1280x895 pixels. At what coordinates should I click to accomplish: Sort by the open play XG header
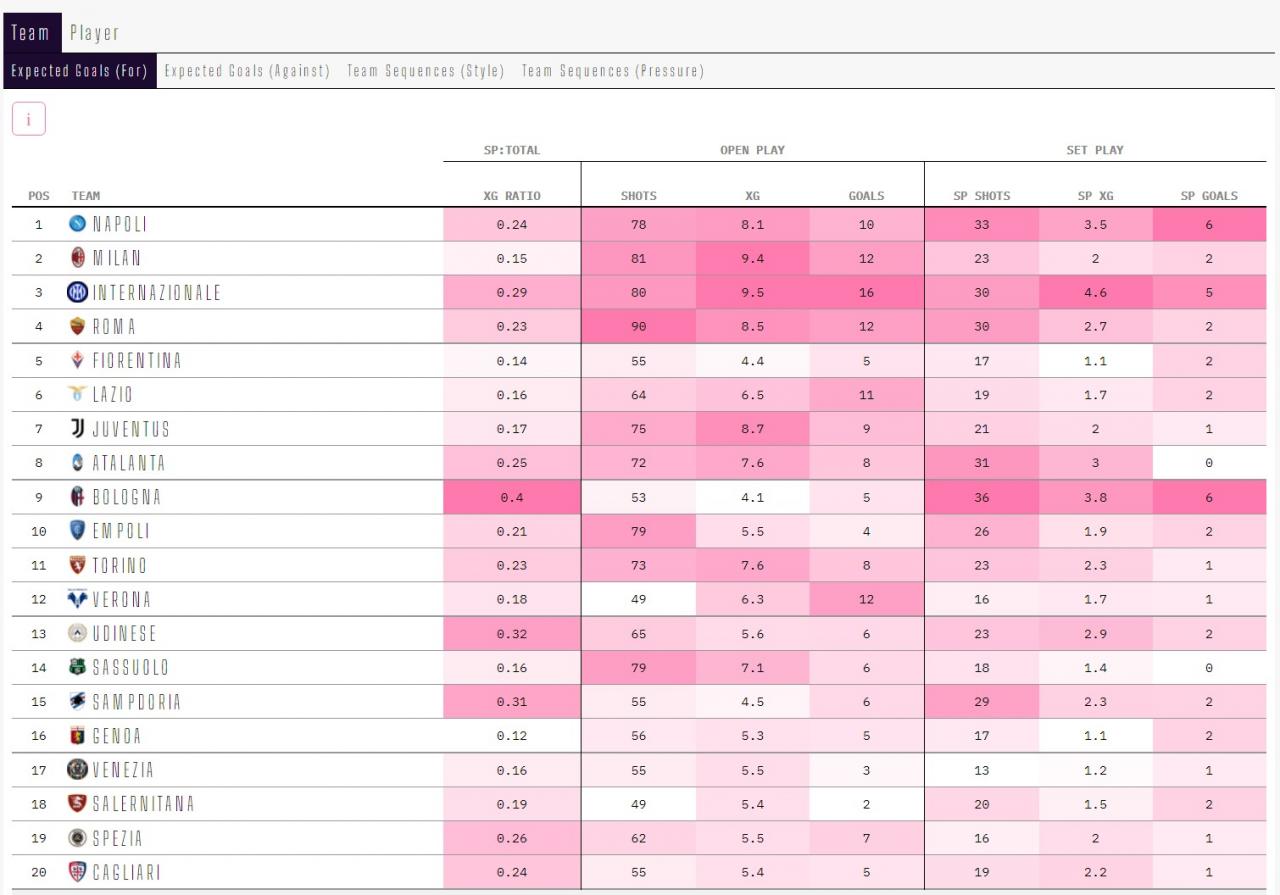pyautogui.click(x=752, y=196)
